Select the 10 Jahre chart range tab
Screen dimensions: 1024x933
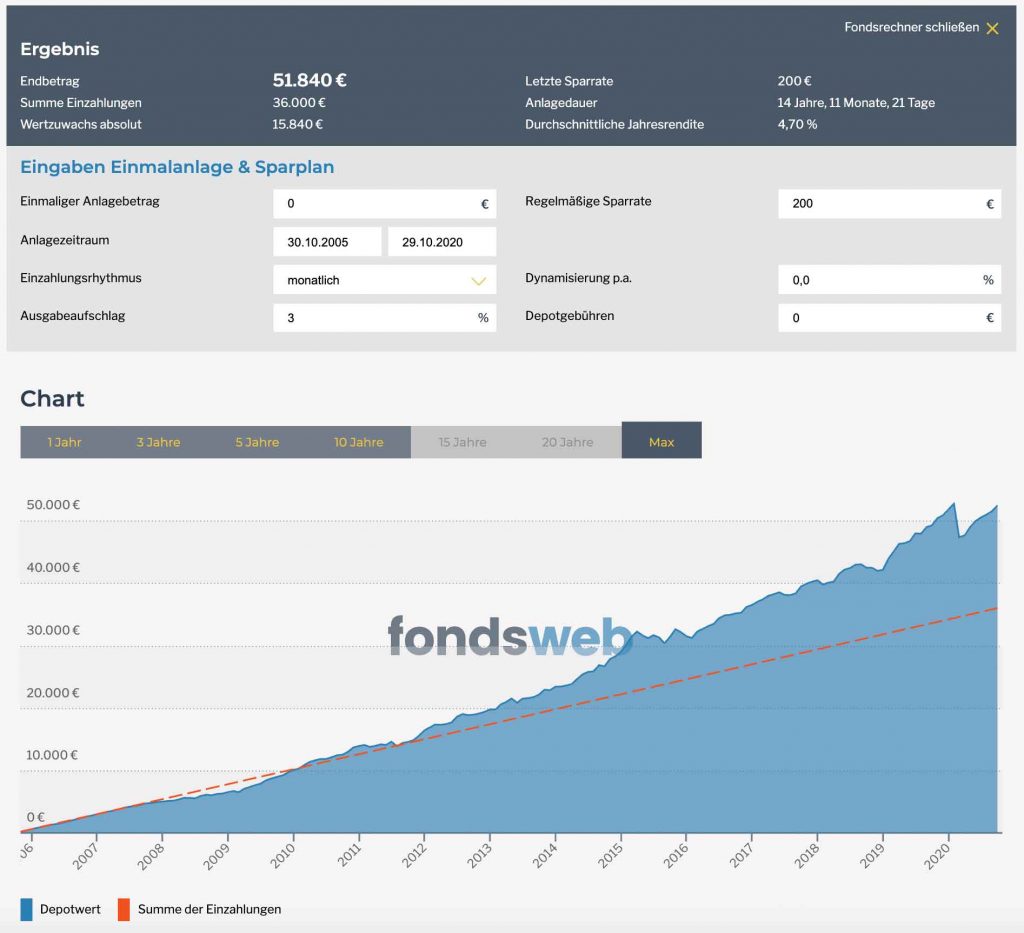click(359, 442)
